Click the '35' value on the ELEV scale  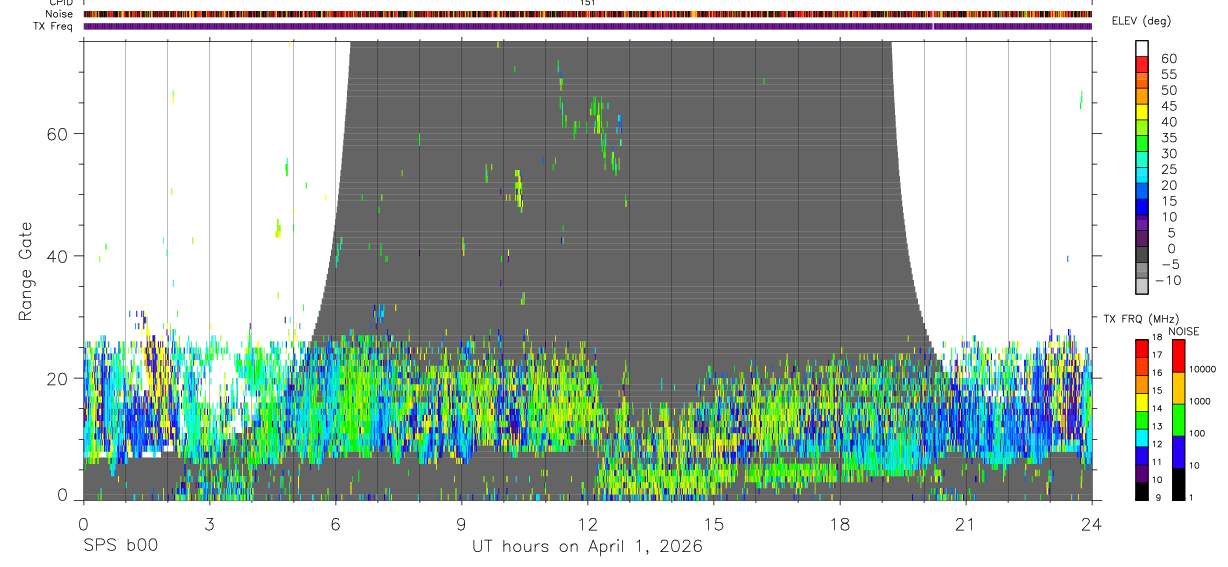coord(1169,138)
